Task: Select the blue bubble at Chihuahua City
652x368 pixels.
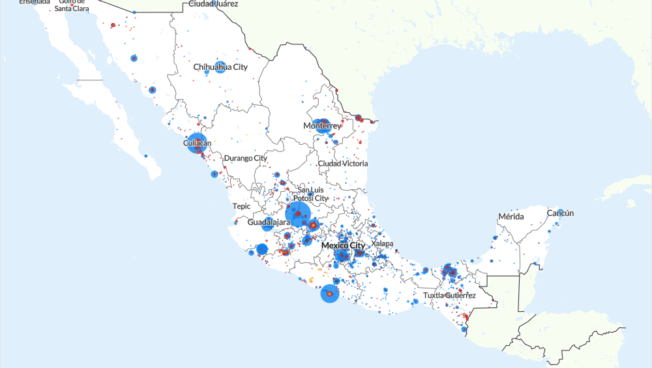Action: click(x=220, y=67)
